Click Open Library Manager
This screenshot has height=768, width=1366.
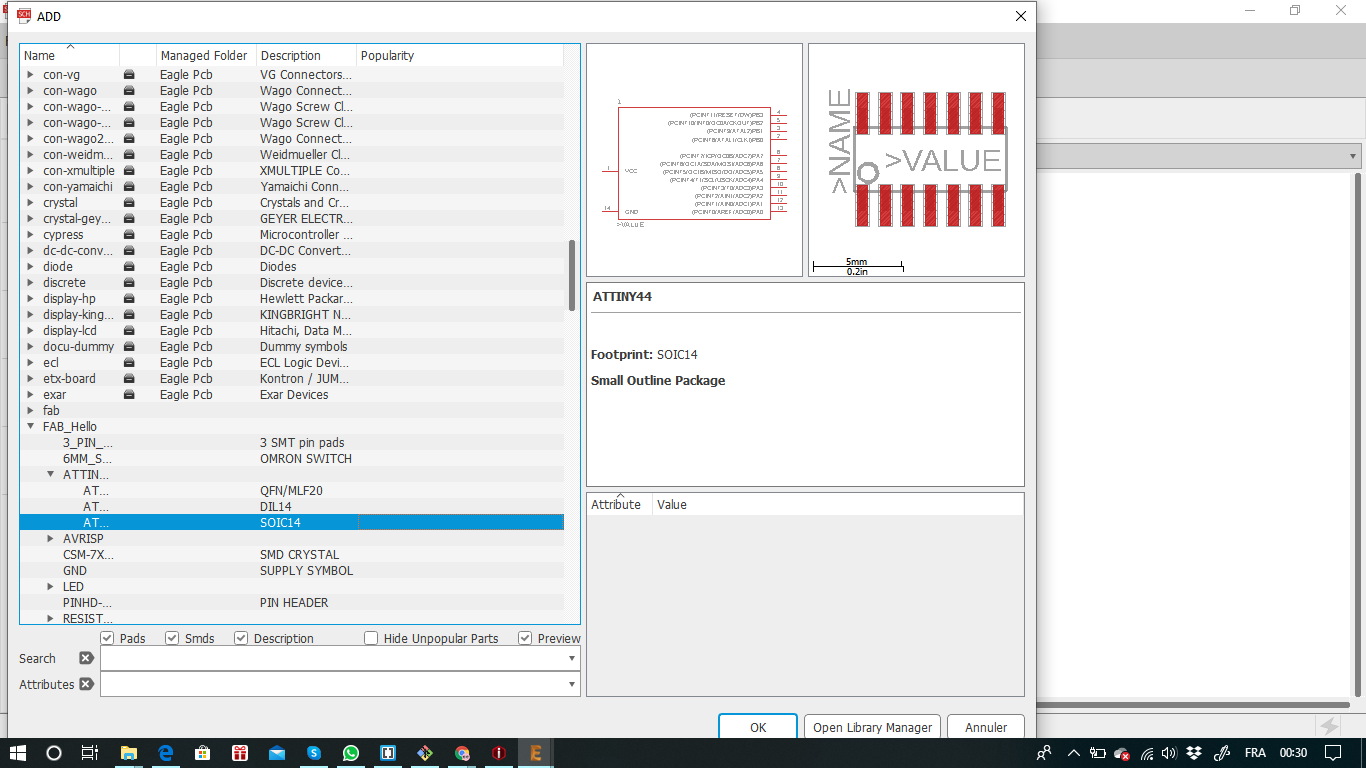click(x=872, y=728)
